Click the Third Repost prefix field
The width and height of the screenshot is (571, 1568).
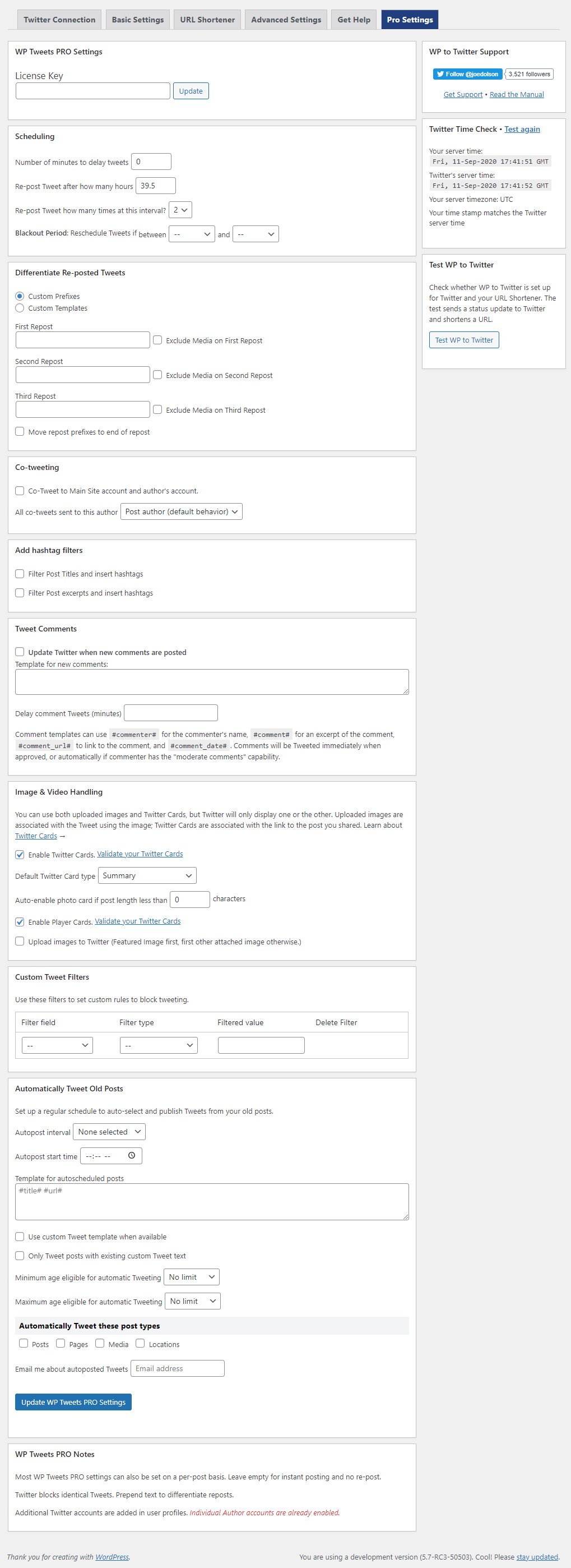(x=83, y=409)
